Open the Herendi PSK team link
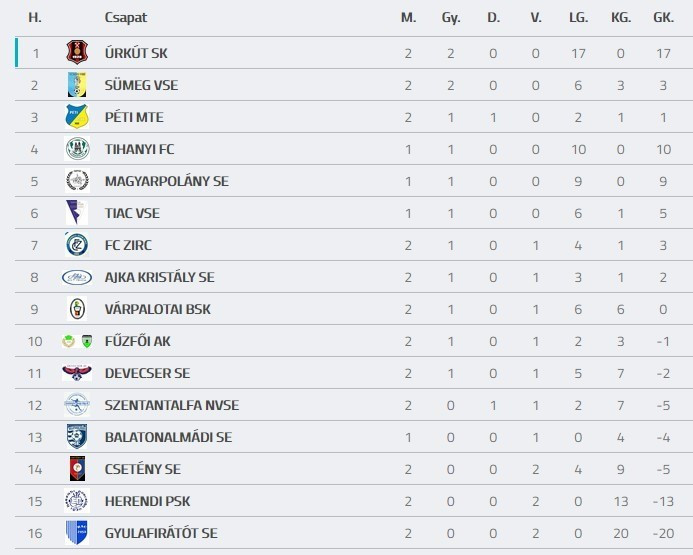 (x=146, y=501)
